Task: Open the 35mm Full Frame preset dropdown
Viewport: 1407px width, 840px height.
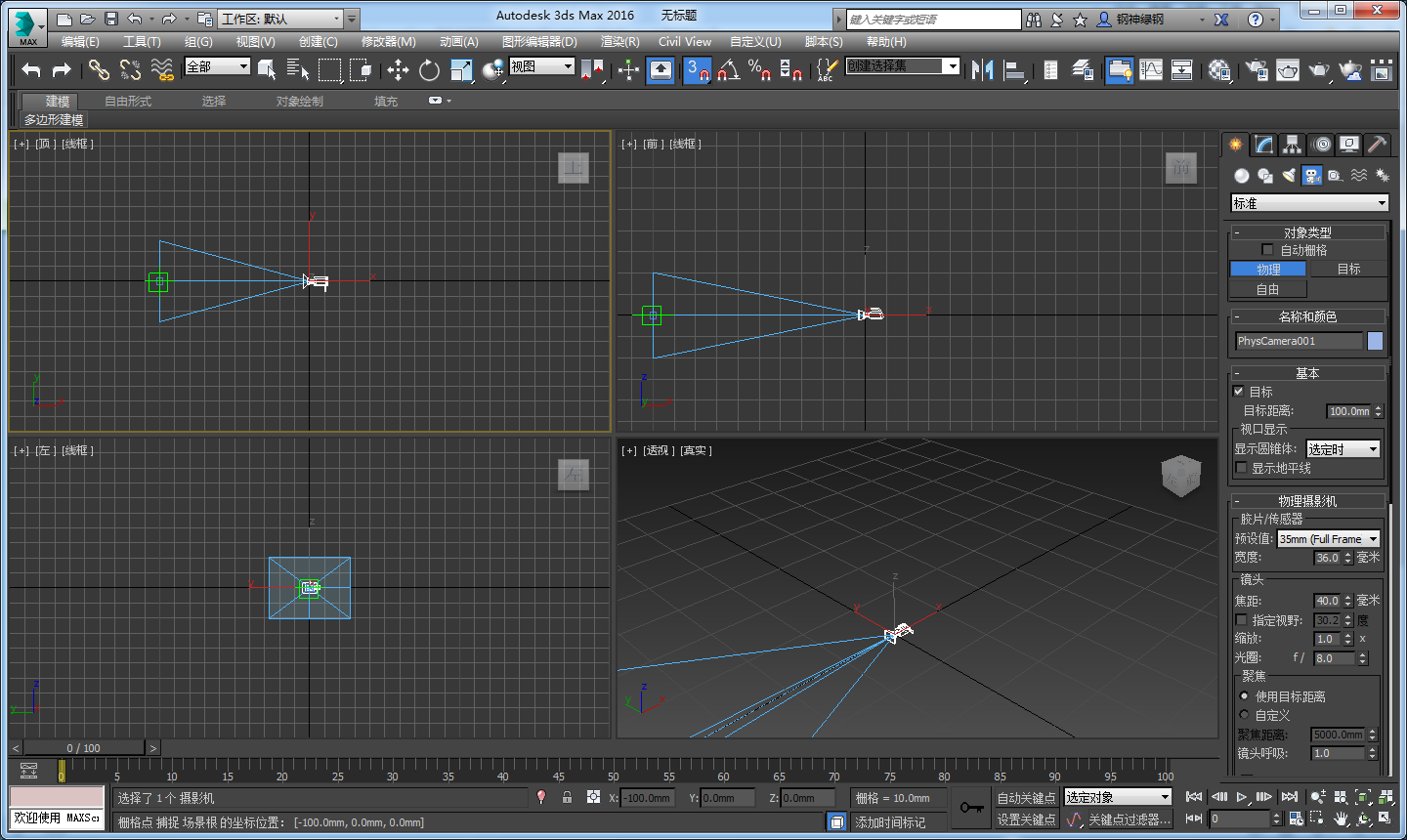Action: pyautogui.click(x=1329, y=539)
